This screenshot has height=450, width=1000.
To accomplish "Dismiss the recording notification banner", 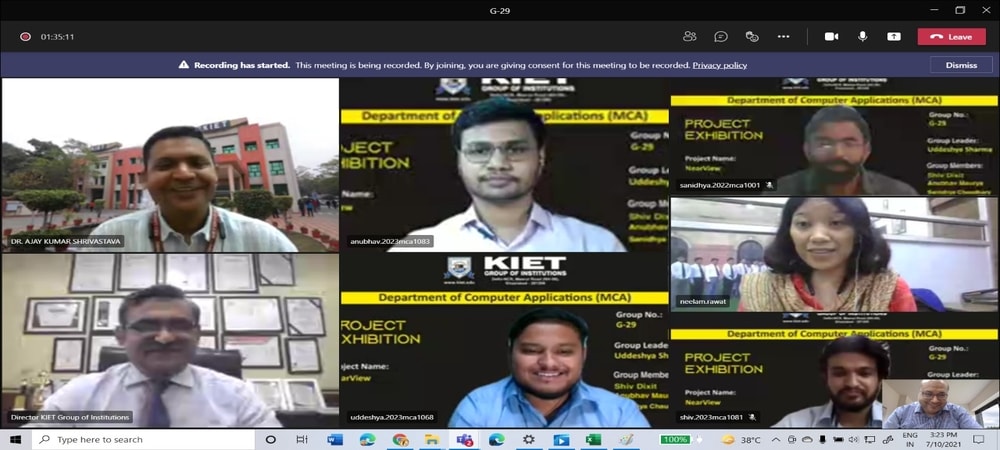I will tap(960, 65).
